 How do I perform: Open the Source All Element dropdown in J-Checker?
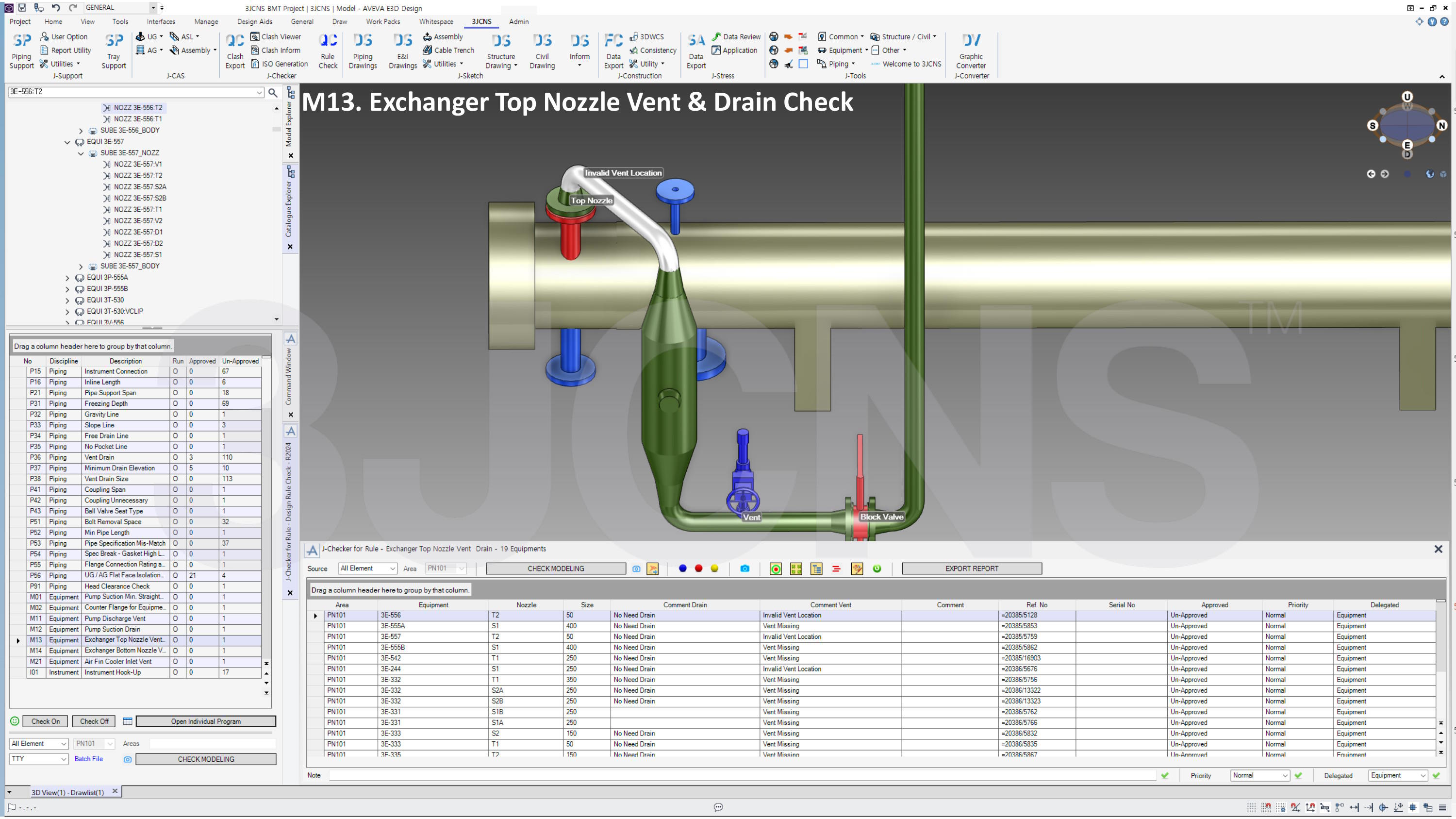(367, 568)
